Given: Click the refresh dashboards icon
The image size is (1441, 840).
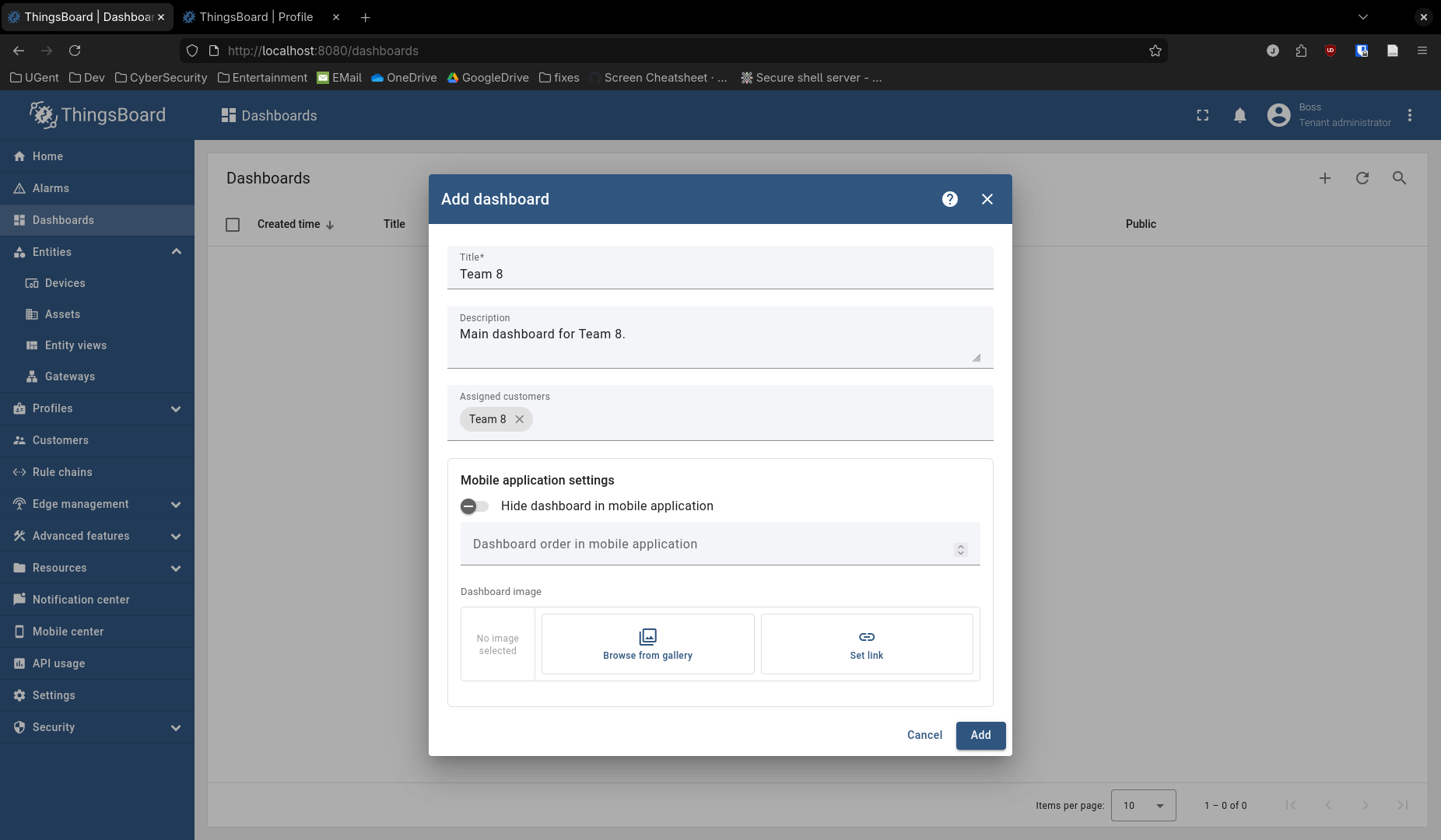Looking at the screenshot, I should click(x=1362, y=178).
